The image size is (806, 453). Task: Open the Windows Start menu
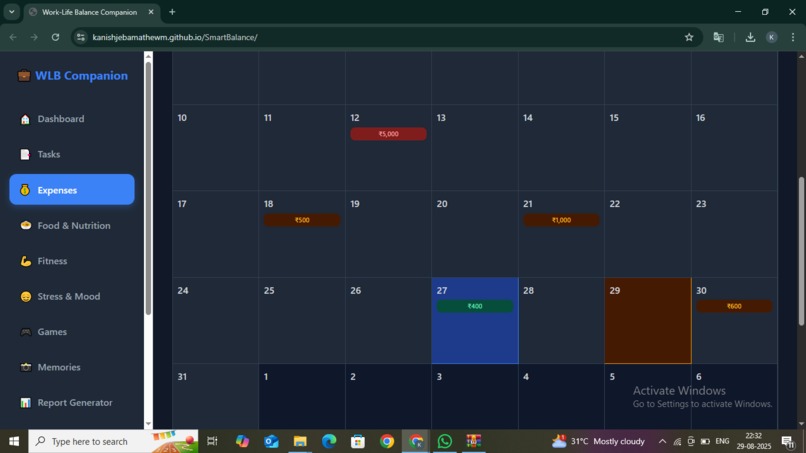14,441
